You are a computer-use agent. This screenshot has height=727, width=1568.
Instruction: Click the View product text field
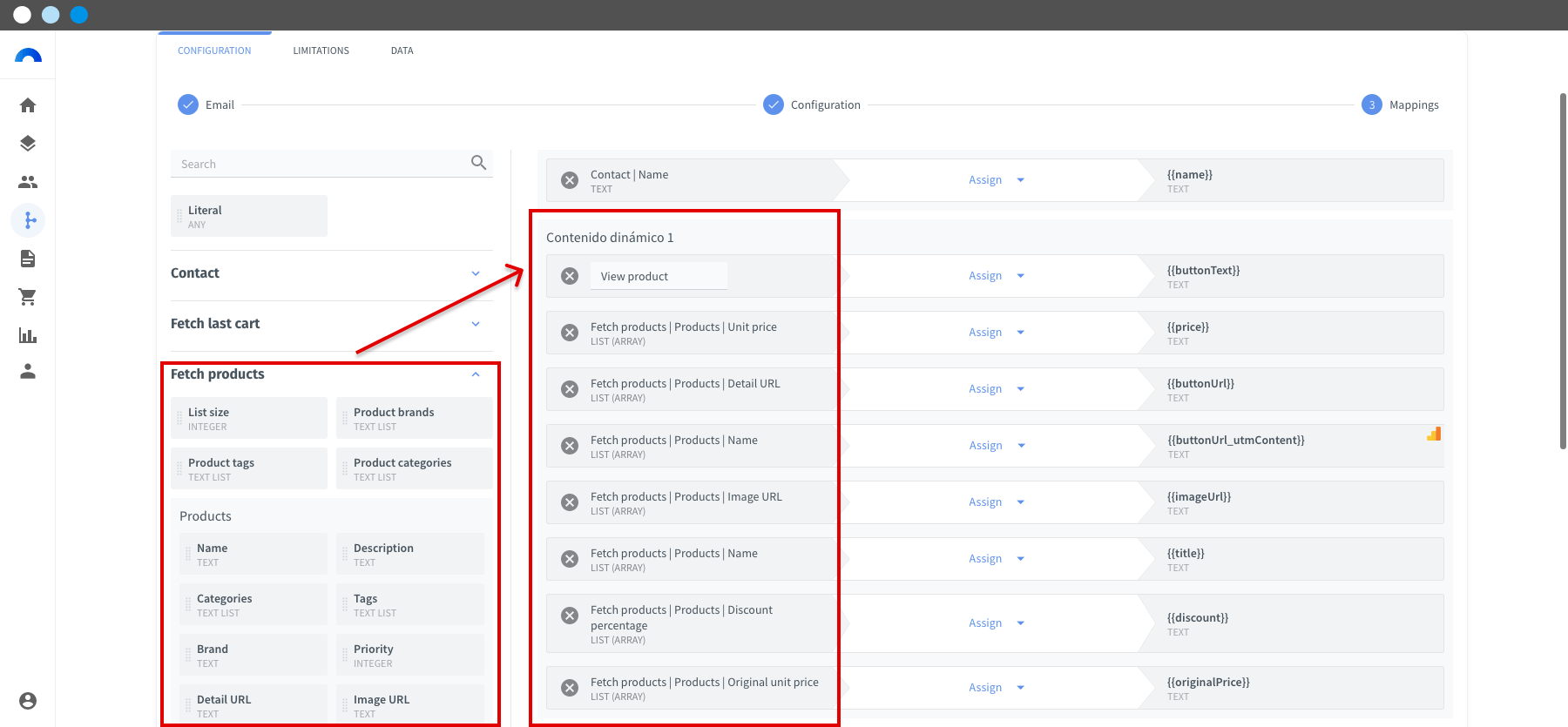tap(659, 276)
